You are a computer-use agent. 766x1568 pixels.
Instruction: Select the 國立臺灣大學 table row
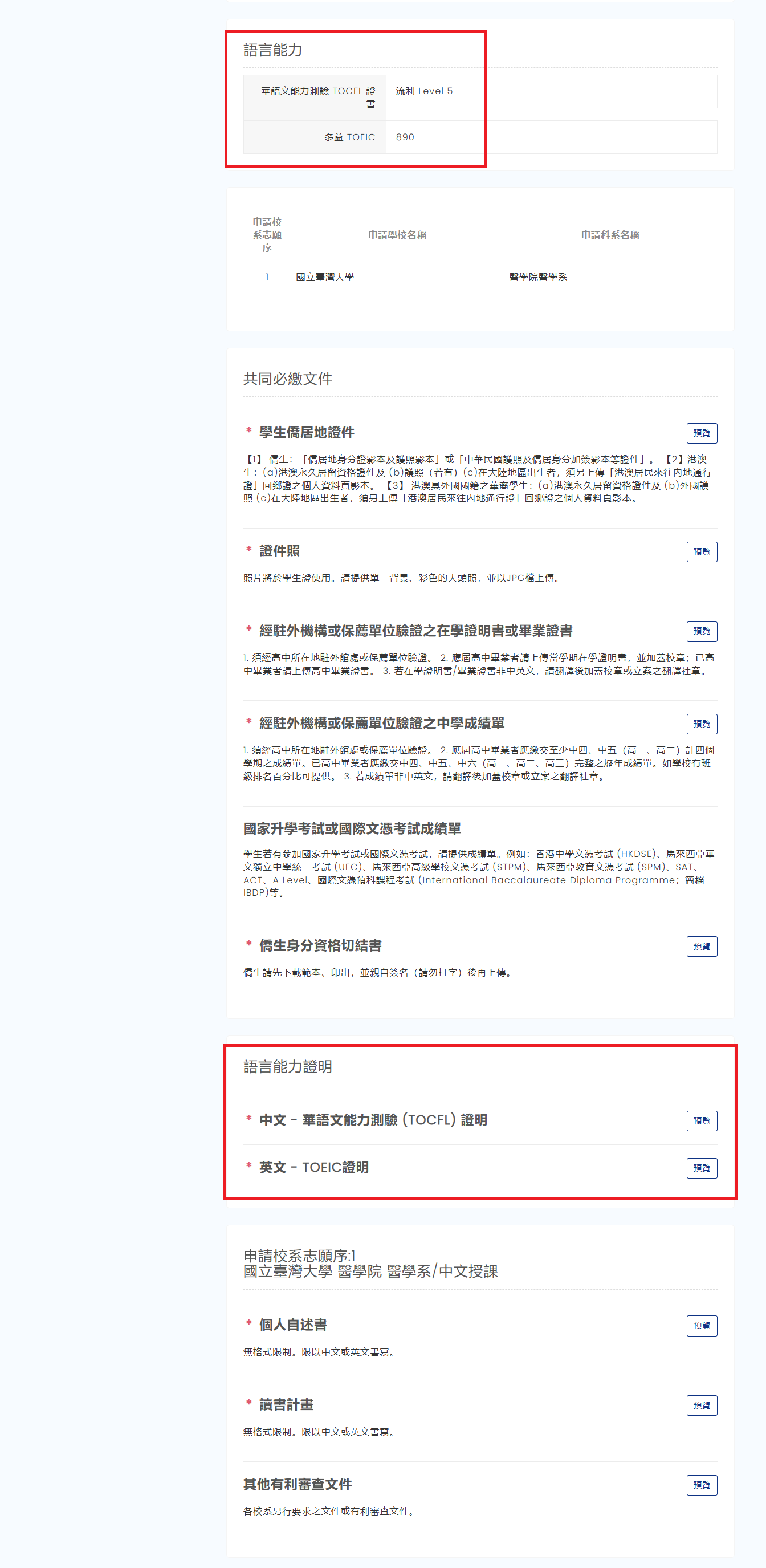pyautogui.click(x=480, y=277)
